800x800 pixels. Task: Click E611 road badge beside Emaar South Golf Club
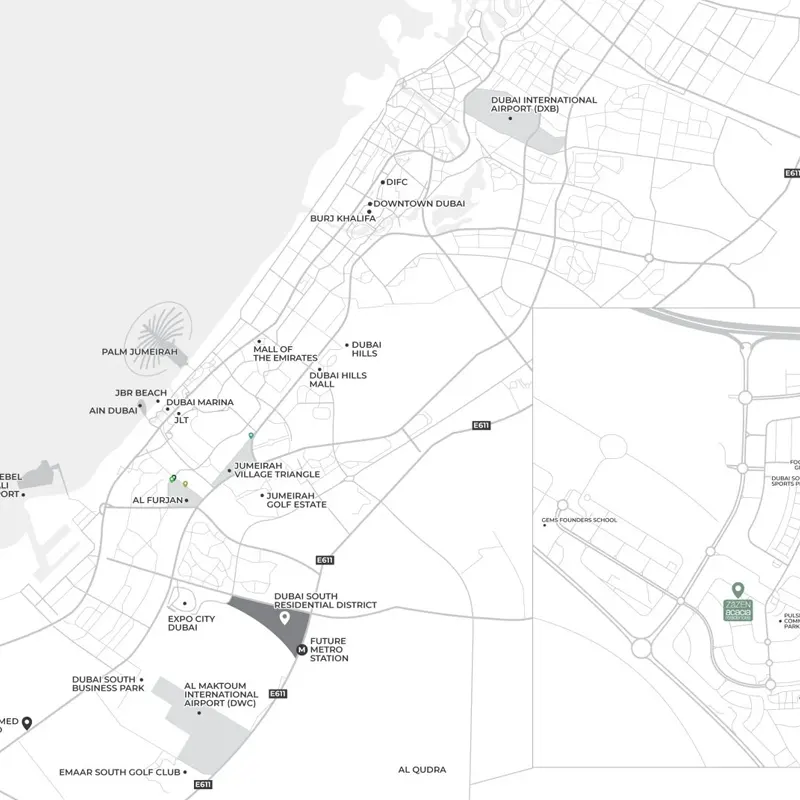(203, 785)
